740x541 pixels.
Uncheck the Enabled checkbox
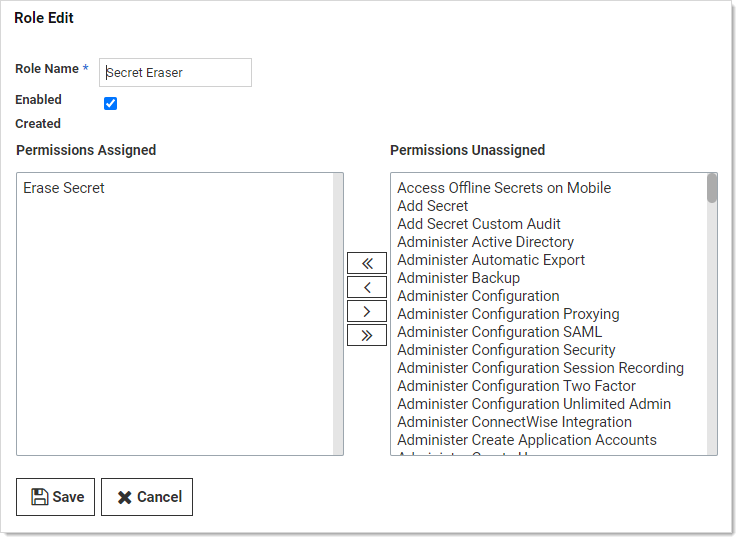coord(111,103)
